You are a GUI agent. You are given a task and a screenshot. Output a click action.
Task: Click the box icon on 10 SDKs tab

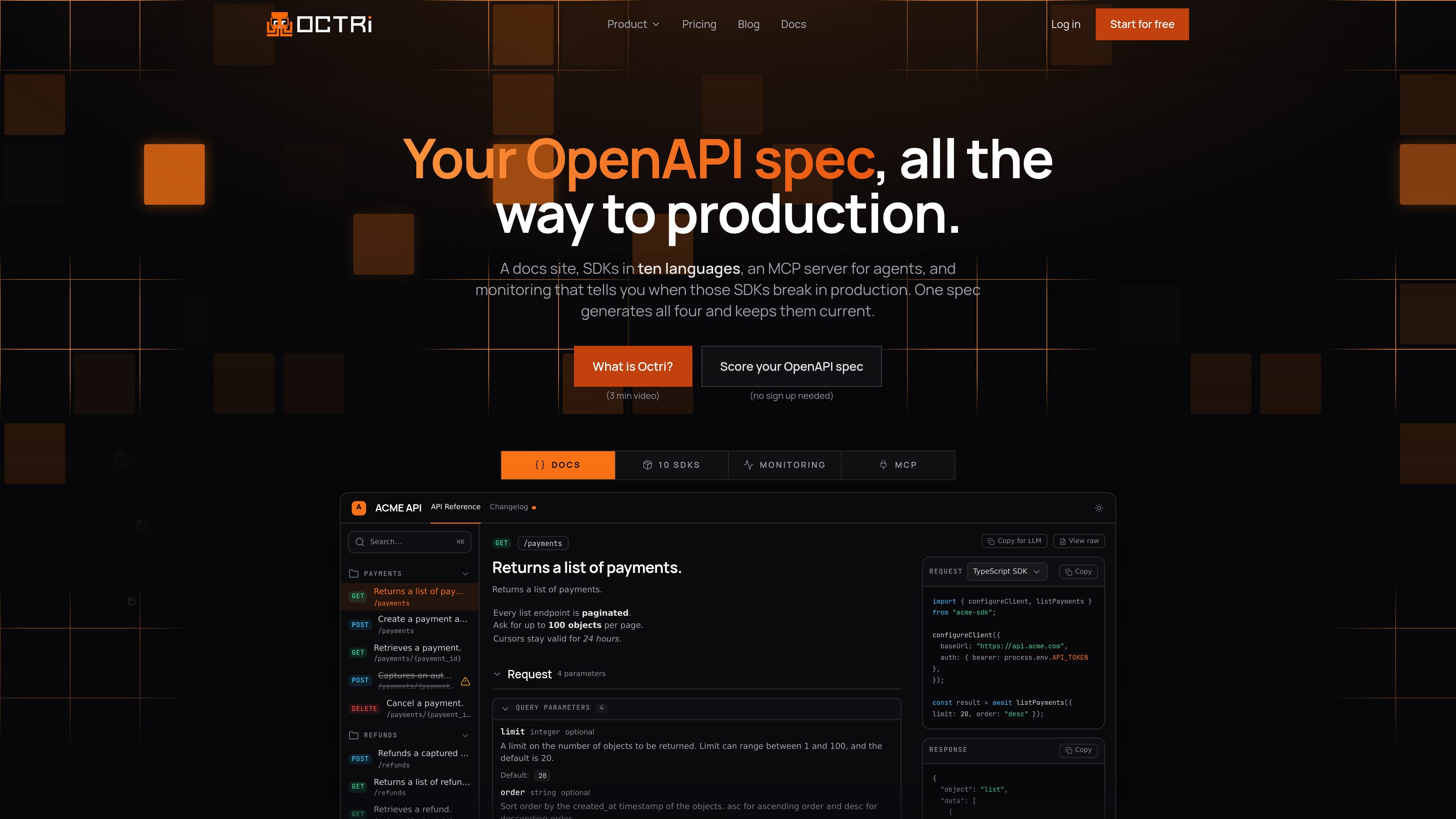[648, 464]
